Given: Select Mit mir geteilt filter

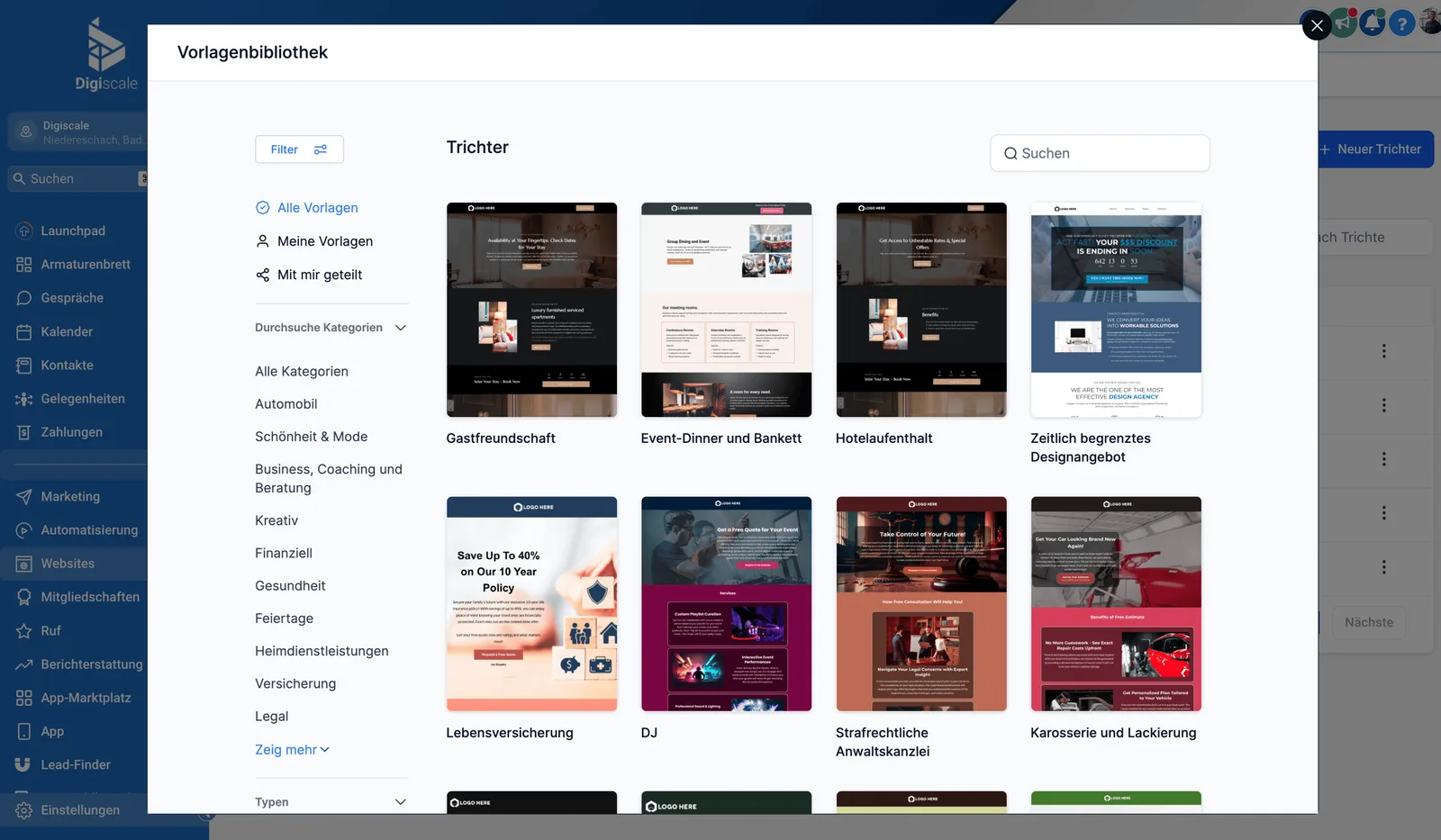Looking at the screenshot, I should [x=309, y=275].
